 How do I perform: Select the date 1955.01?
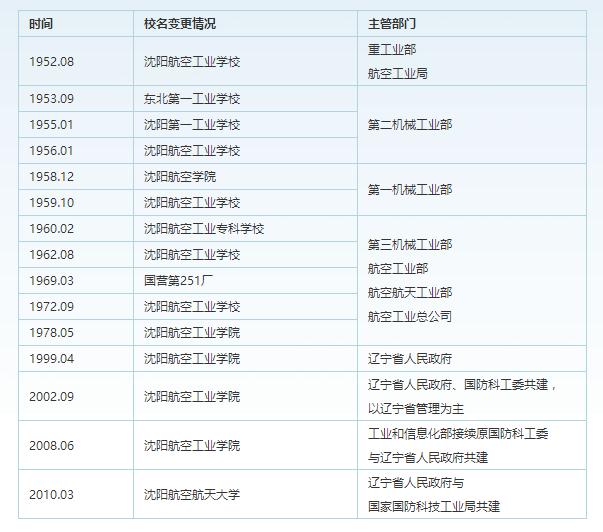(x=51, y=125)
